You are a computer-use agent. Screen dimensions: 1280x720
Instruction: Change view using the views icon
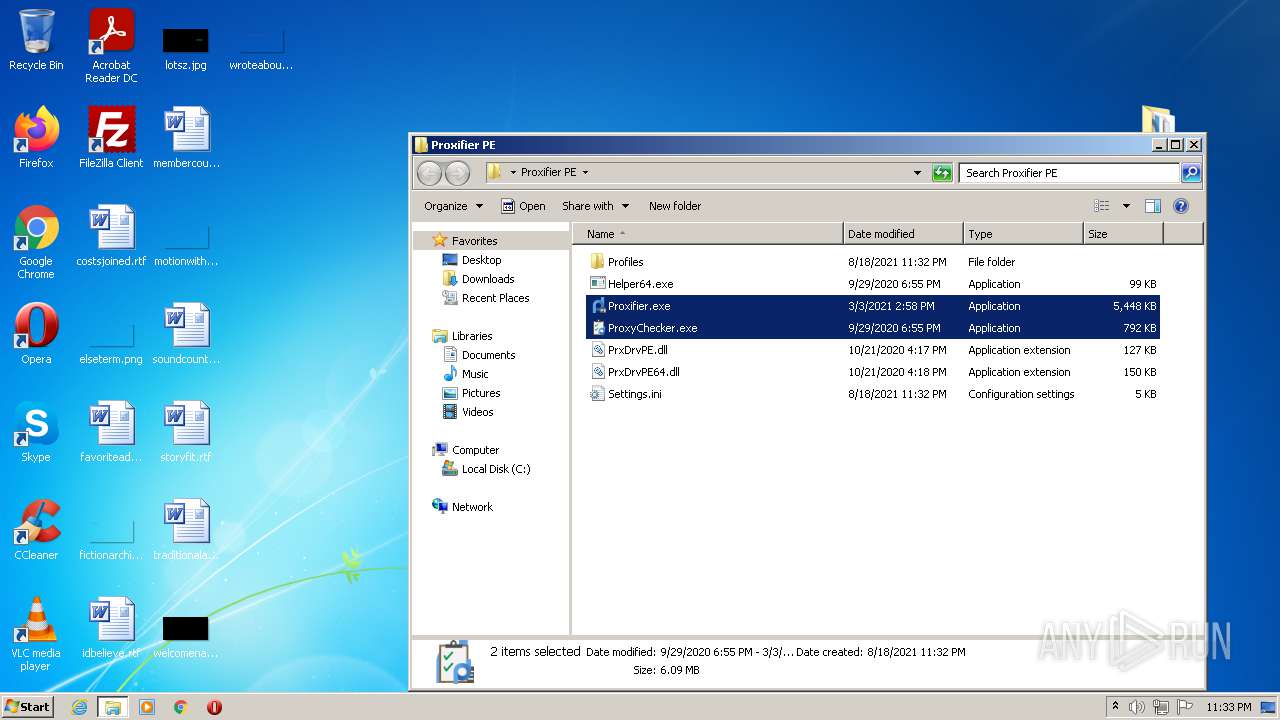point(1102,206)
